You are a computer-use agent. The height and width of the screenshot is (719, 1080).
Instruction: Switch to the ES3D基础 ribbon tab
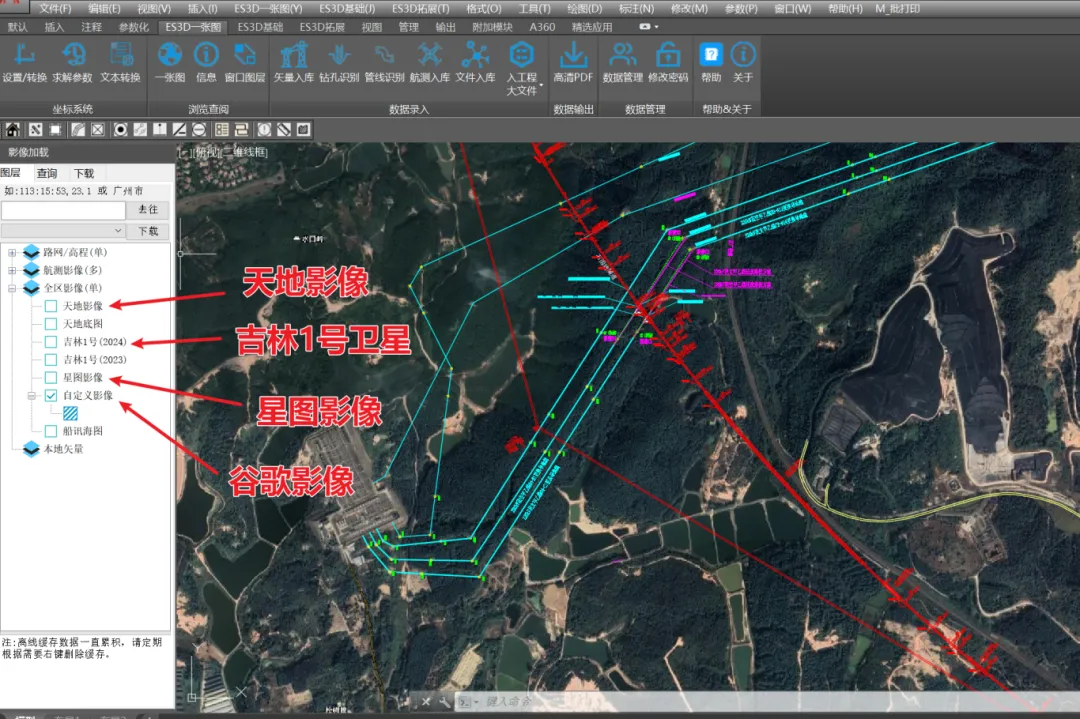(x=260, y=27)
